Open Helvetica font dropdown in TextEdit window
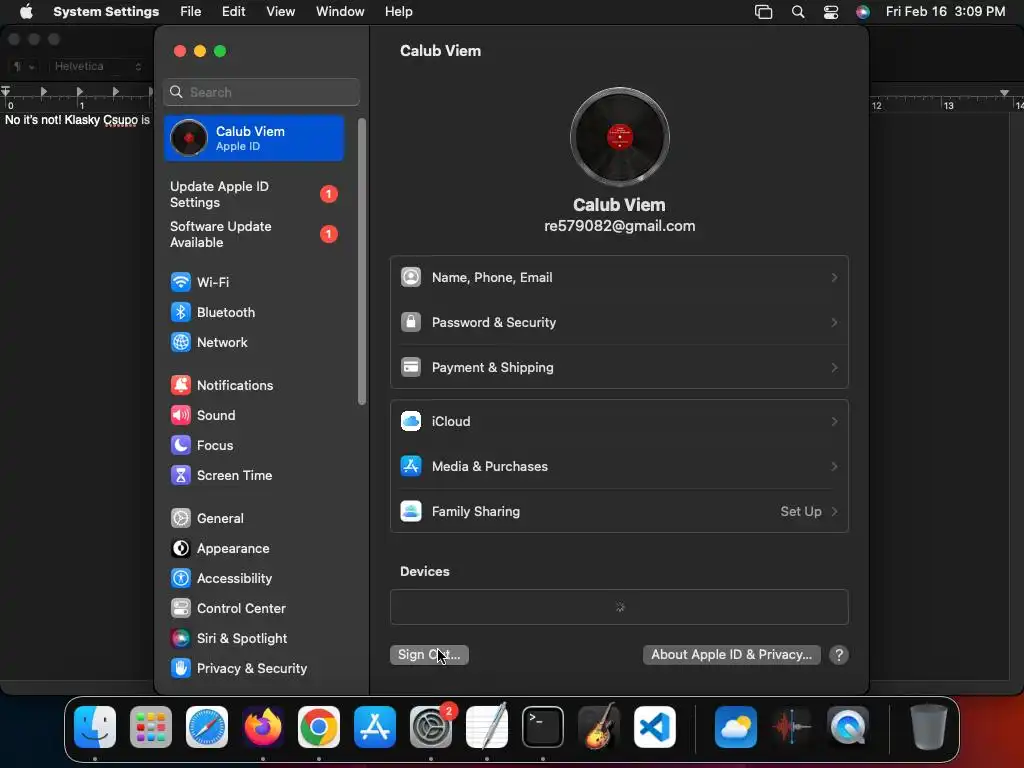Image resolution: width=1024 pixels, height=768 pixels. (x=98, y=67)
